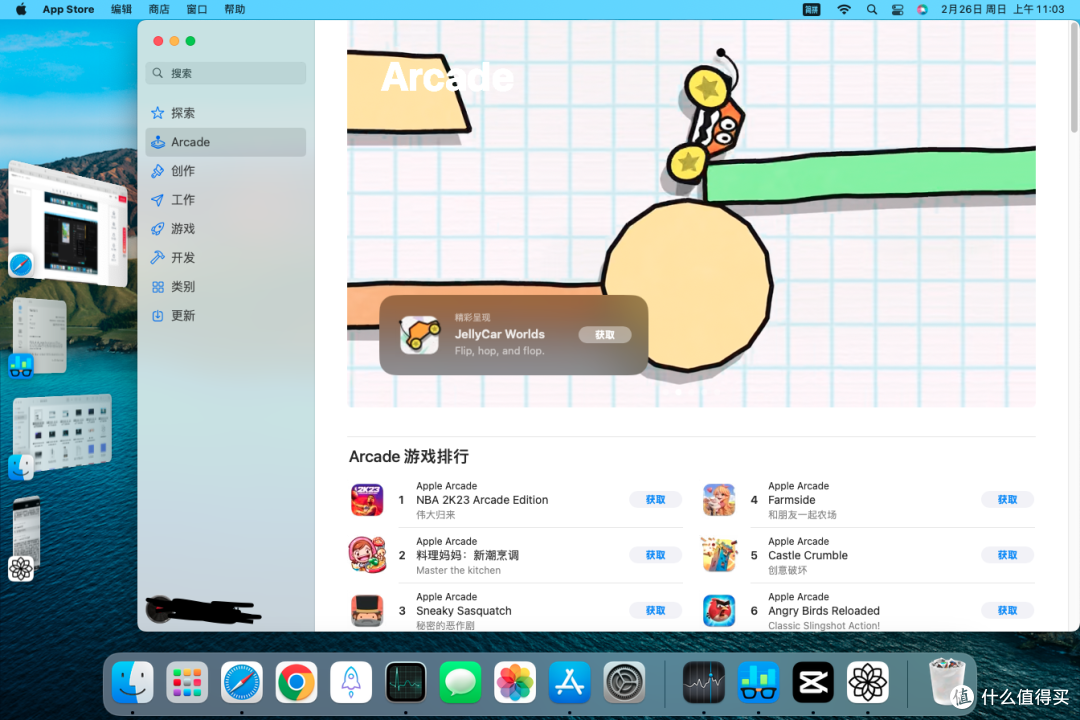Viewport: 1080px width, 720px height.
Task: Open the 帮助 menu
Action: click(235, 10)
